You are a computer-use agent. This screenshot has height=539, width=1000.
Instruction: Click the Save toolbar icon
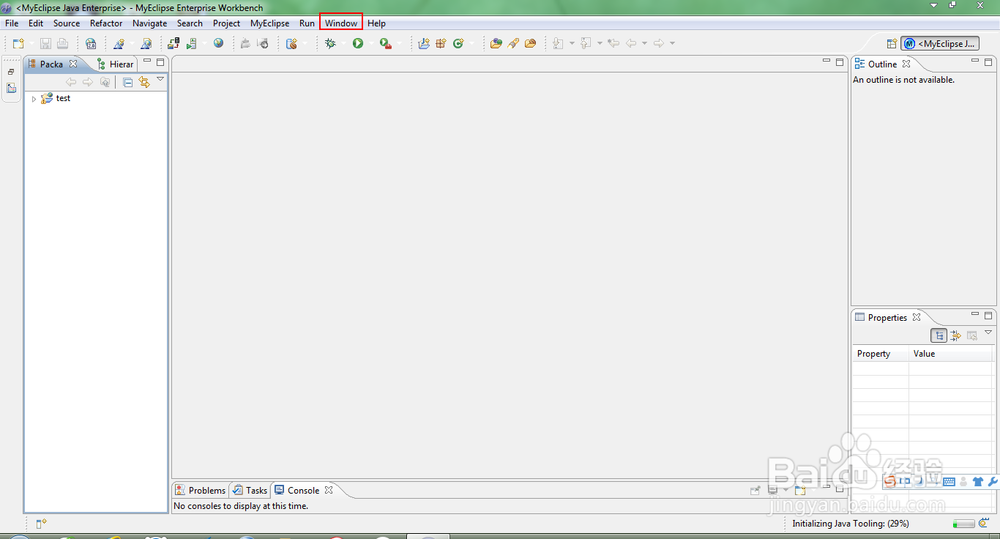tap(45, 43)
